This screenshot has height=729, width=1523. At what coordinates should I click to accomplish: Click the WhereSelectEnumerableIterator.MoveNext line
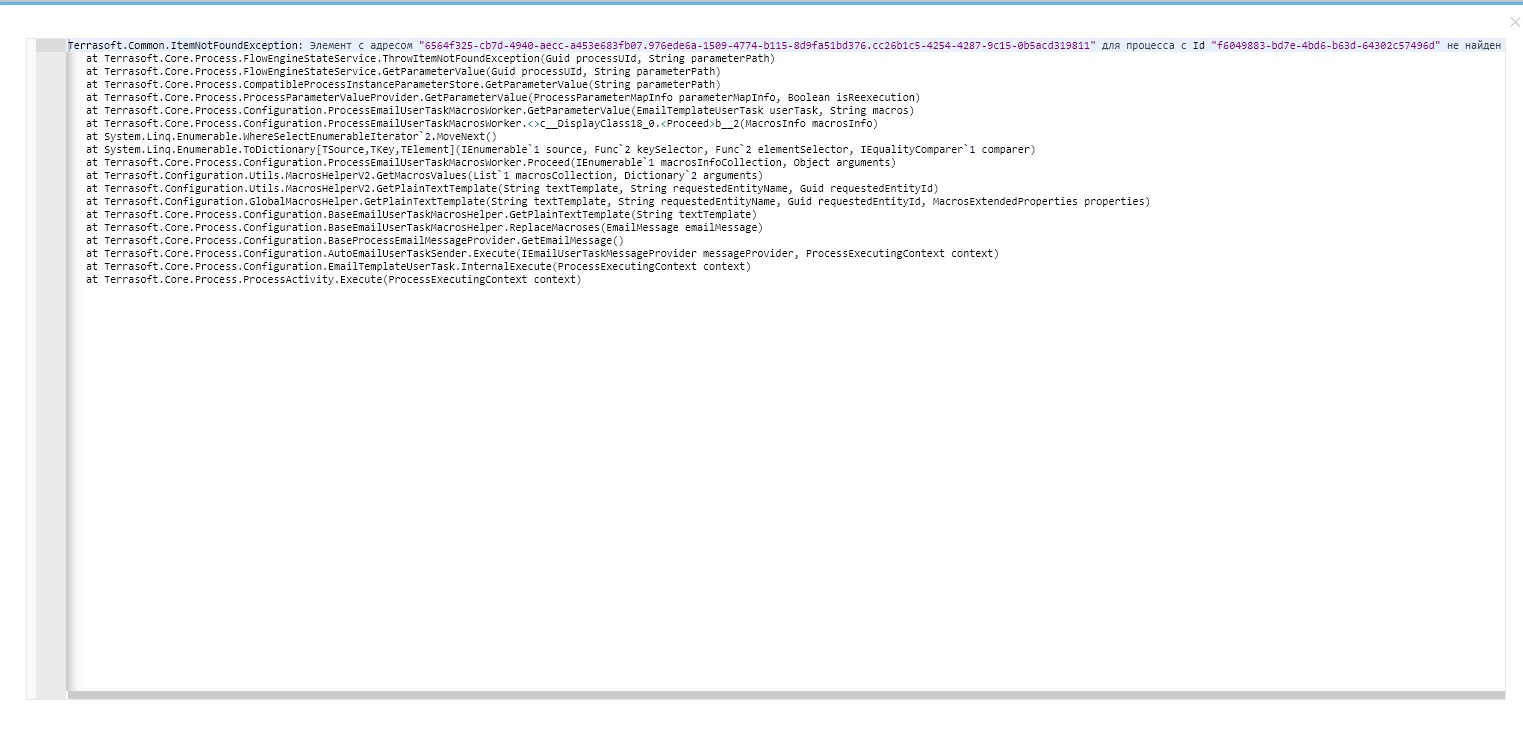(x=291, y=137)
